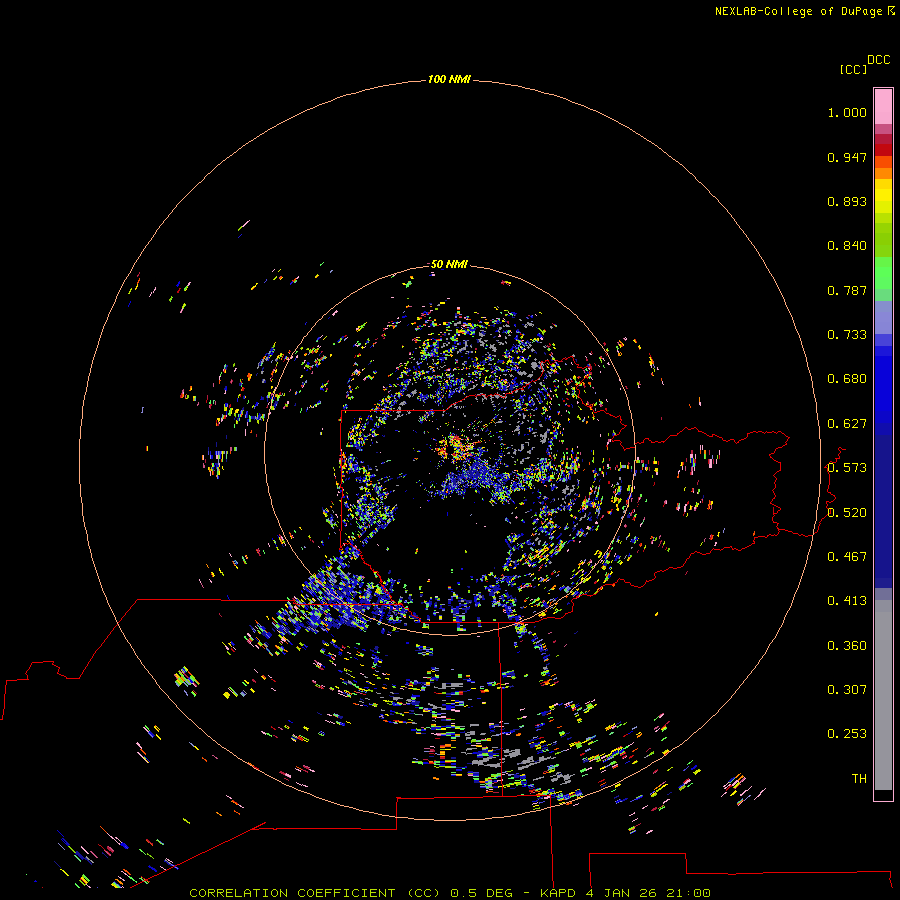Select the 0.520 scale value
900x900 pixels.
[847, 513]
